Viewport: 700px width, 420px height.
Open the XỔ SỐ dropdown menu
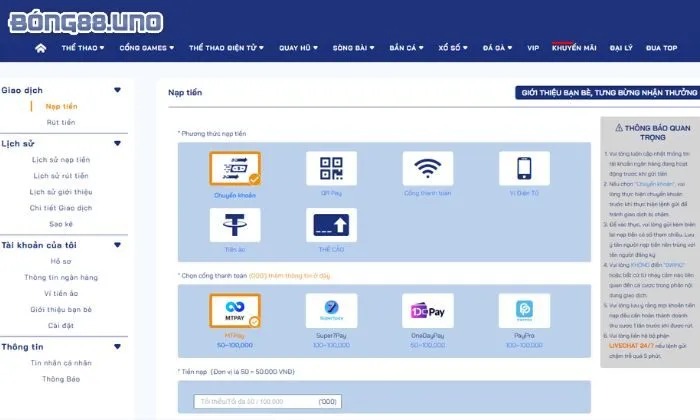(453, 48)
